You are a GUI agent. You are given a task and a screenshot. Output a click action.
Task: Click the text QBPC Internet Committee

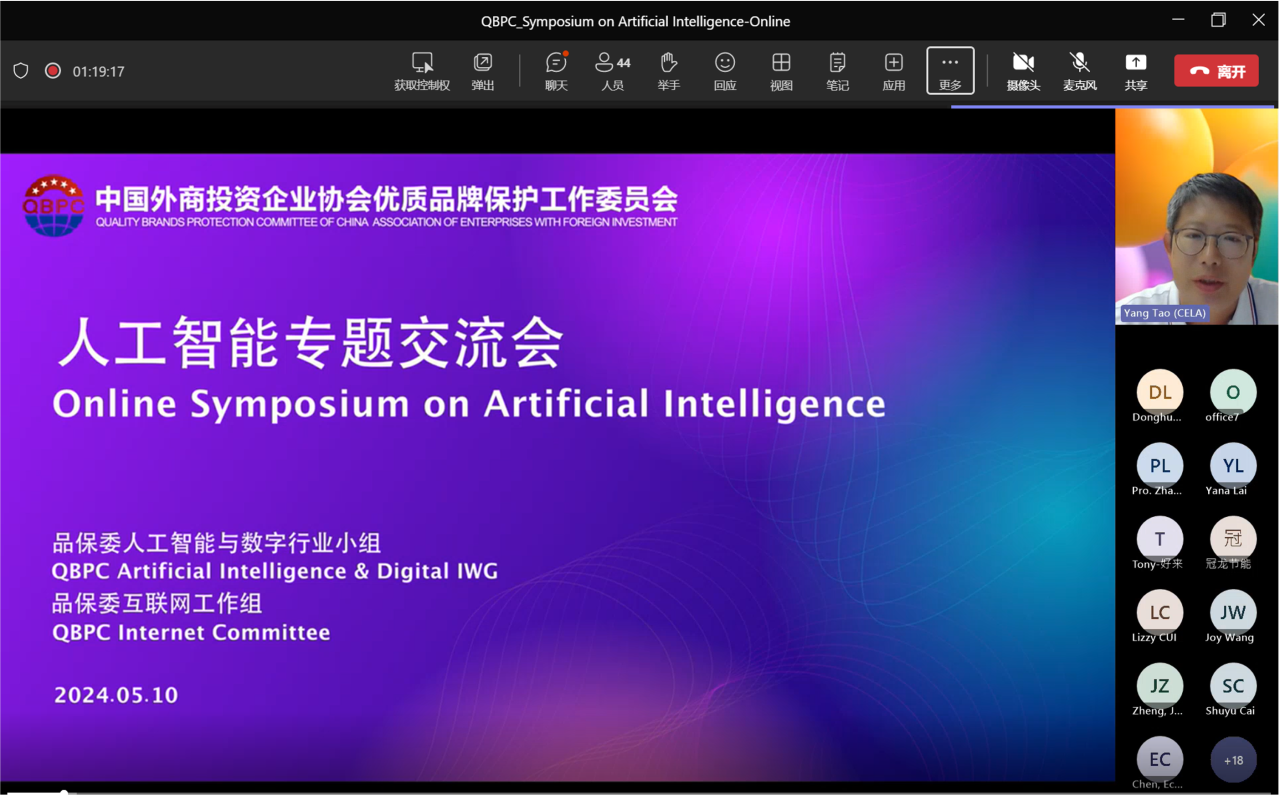191,633
